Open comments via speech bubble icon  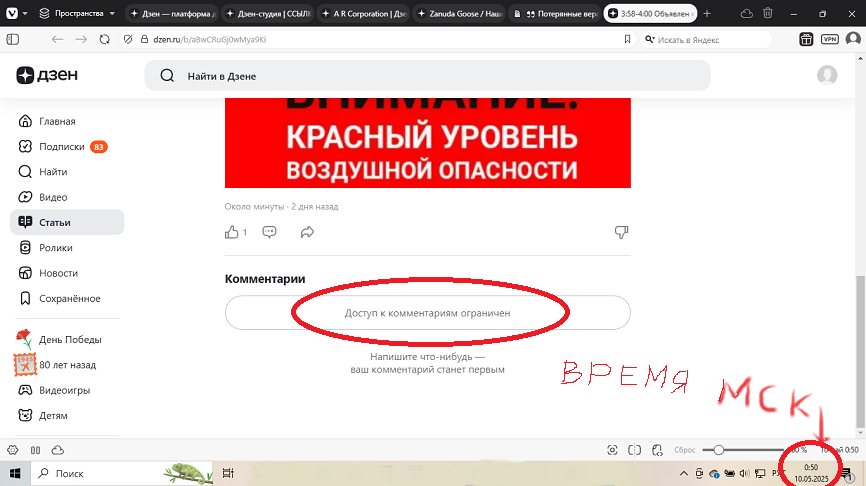click(270, 232)
